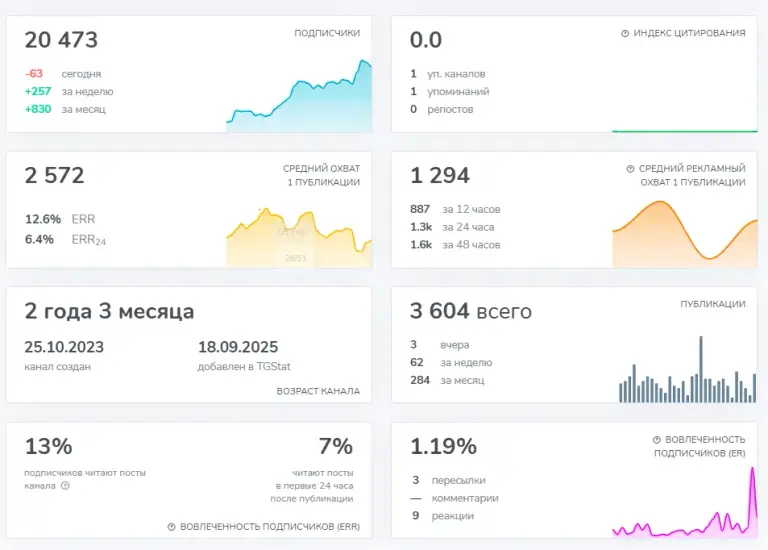Click the 9 реакции row
Image resolution: width=768 pixels, height=550 pixels.
[442, 516]
